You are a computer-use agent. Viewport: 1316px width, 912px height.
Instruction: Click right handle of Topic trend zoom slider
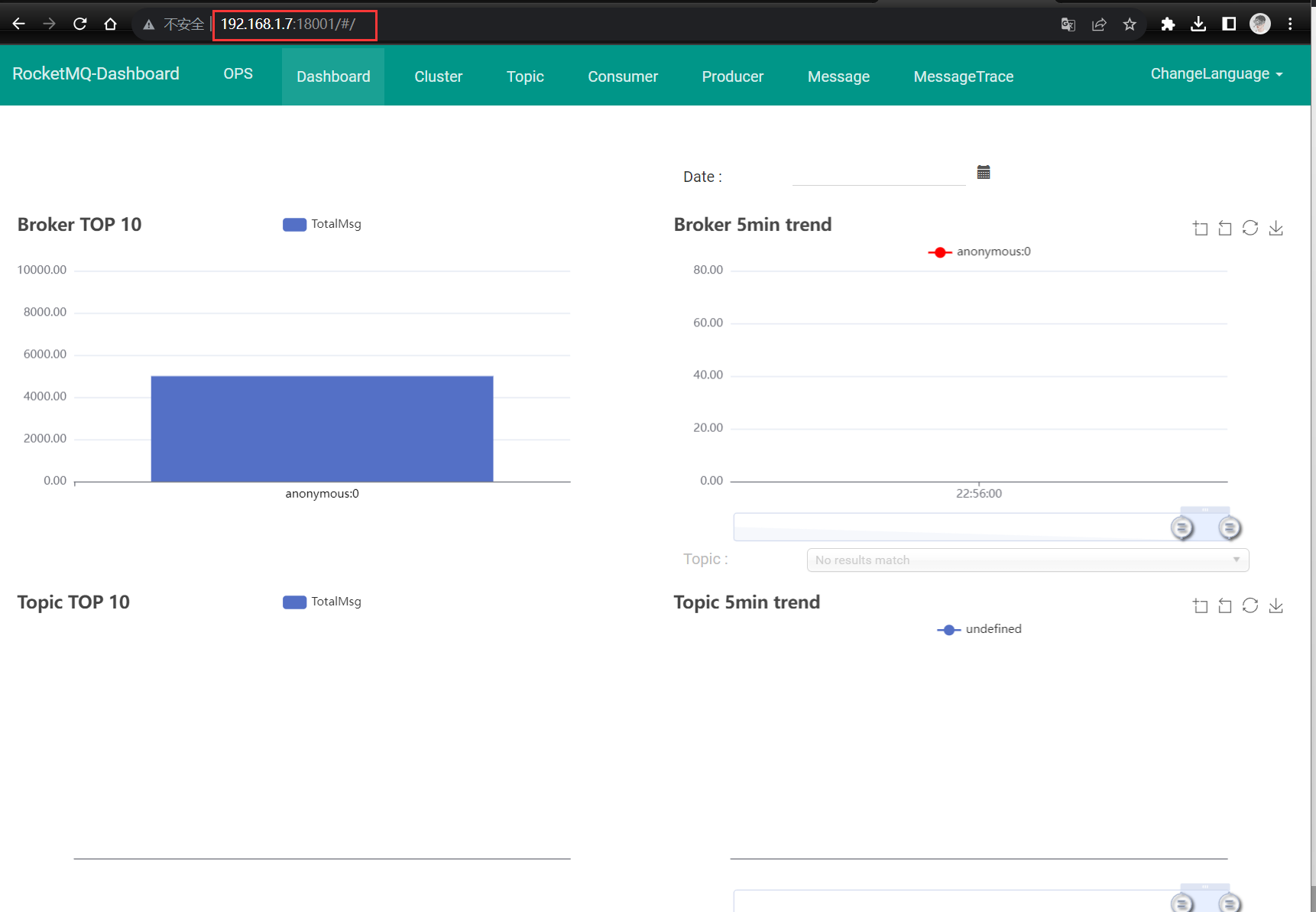(1230, 904)
